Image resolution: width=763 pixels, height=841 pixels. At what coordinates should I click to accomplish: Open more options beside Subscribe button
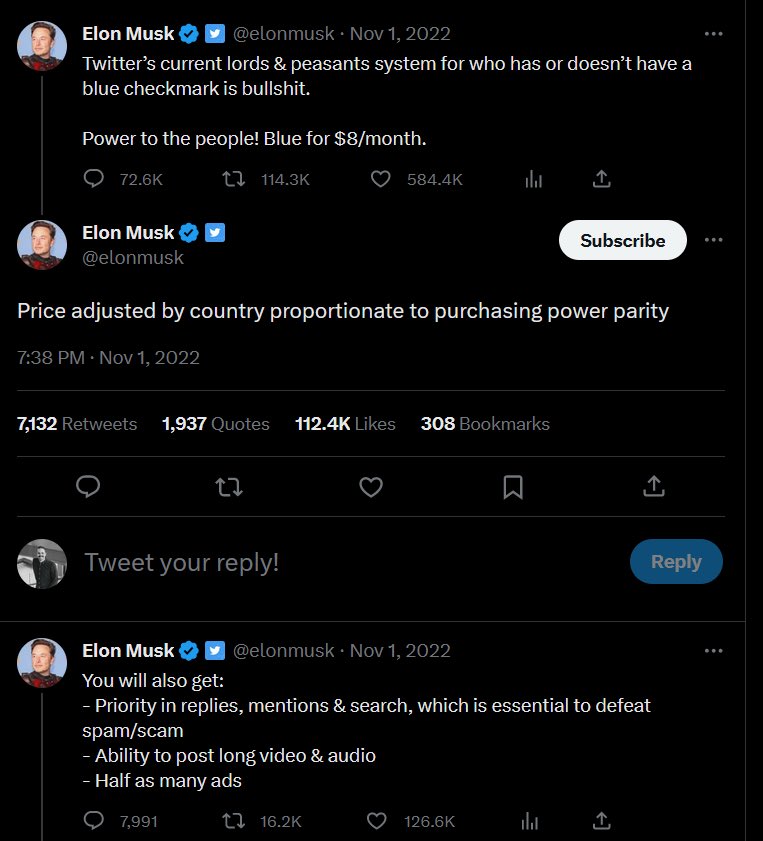point(713,240)
